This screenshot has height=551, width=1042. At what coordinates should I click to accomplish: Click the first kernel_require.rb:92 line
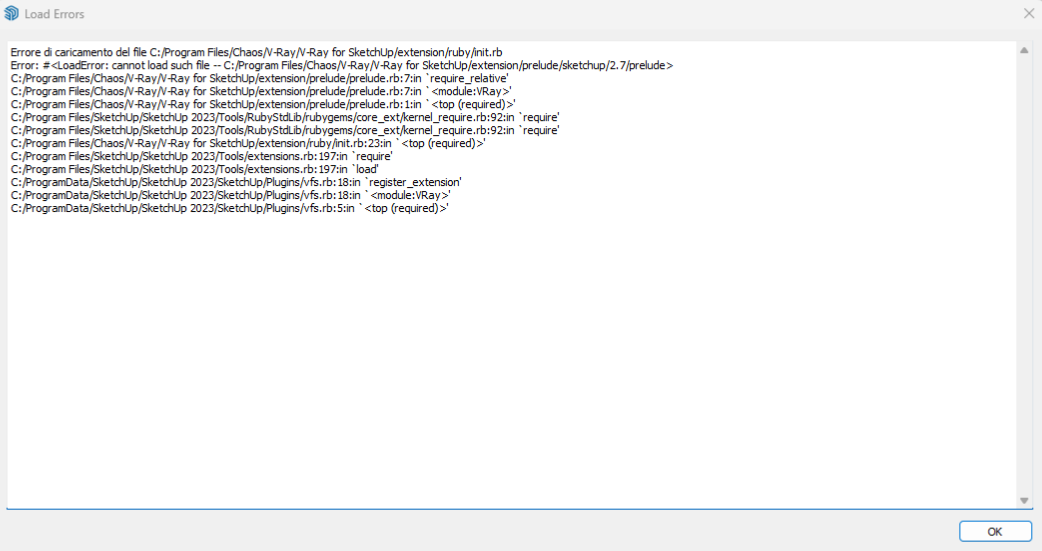click(x=285, y=118)
